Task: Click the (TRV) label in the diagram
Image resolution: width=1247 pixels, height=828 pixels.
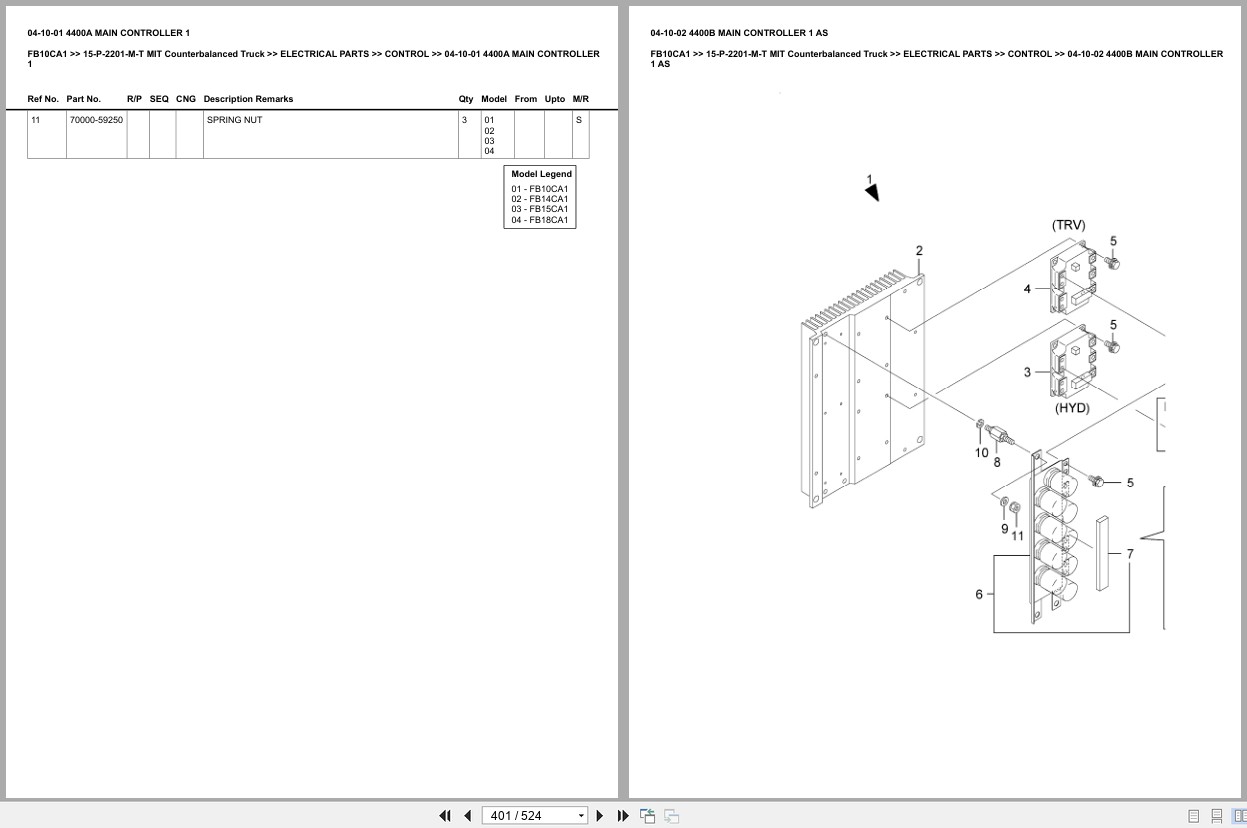Action: (1068, 225)
